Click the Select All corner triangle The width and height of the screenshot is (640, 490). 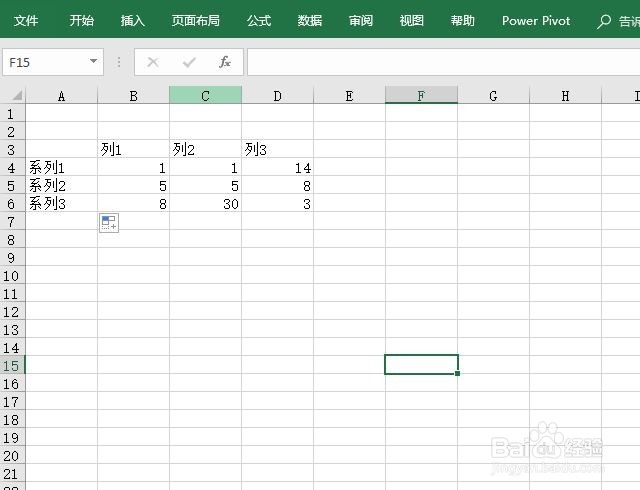tap(16, 96)
